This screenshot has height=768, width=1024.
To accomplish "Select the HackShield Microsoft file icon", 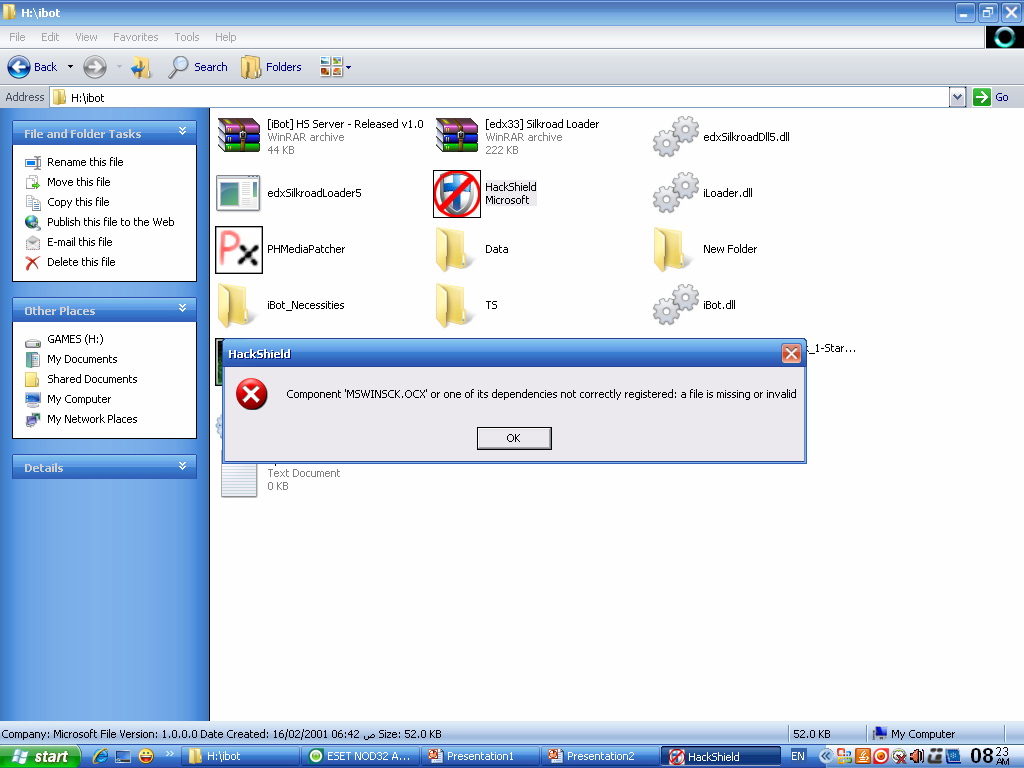I will 457,194.
